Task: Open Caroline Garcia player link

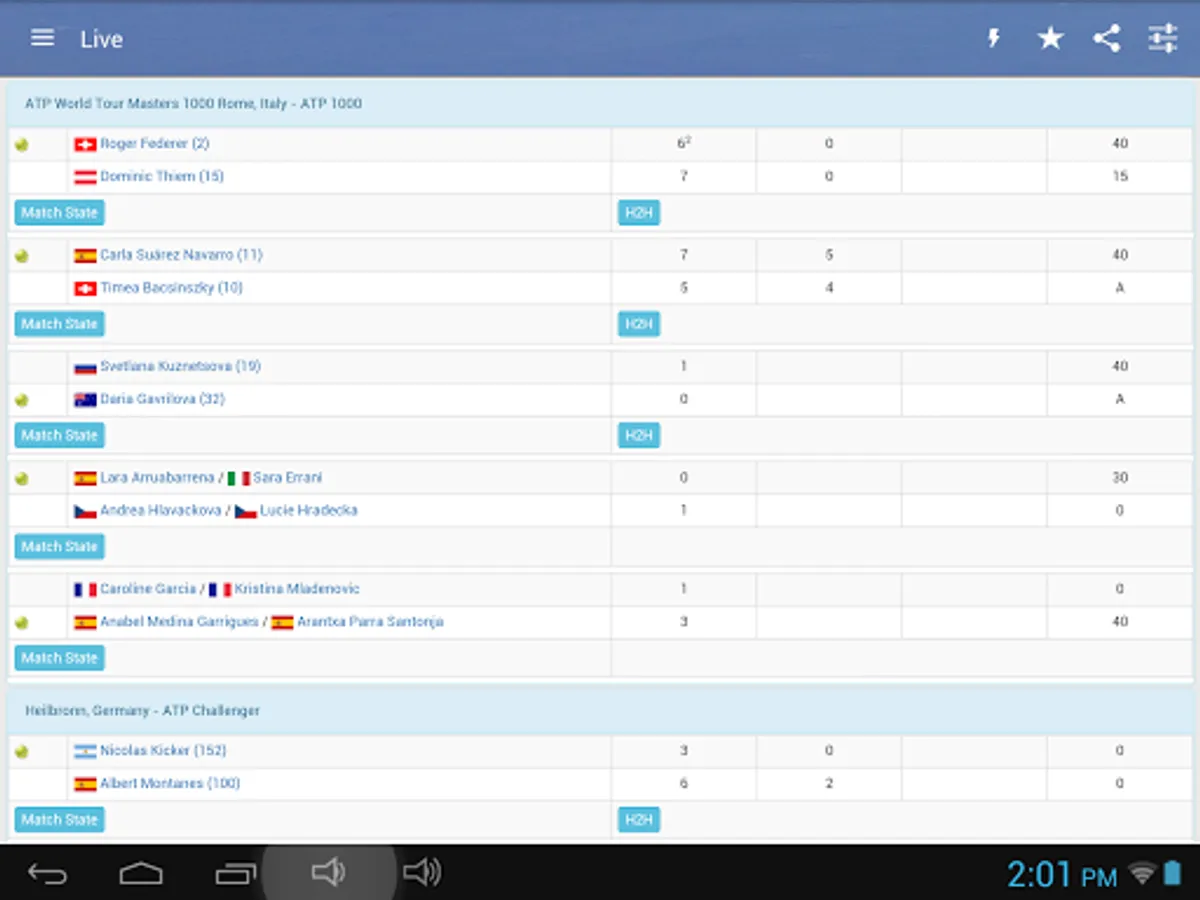Action: pyautogui.click(x=148, y=589)
